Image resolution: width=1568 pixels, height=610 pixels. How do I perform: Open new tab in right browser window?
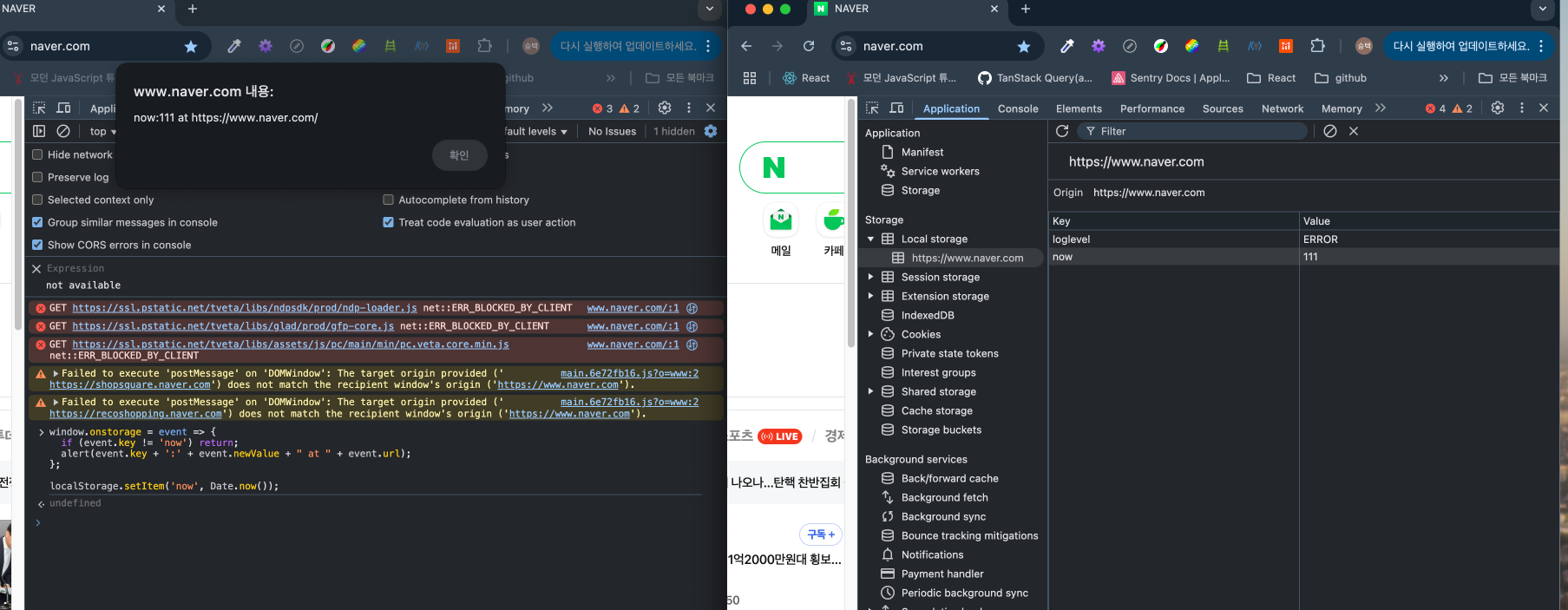pyautogui.click(x=1026, y=9)
